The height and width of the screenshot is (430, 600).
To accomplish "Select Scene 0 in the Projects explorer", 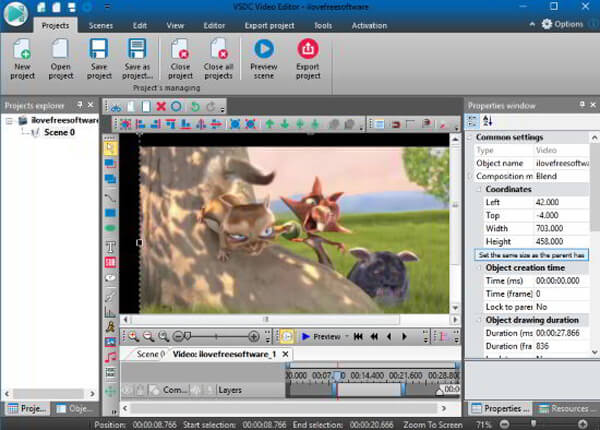I will 59,132.
